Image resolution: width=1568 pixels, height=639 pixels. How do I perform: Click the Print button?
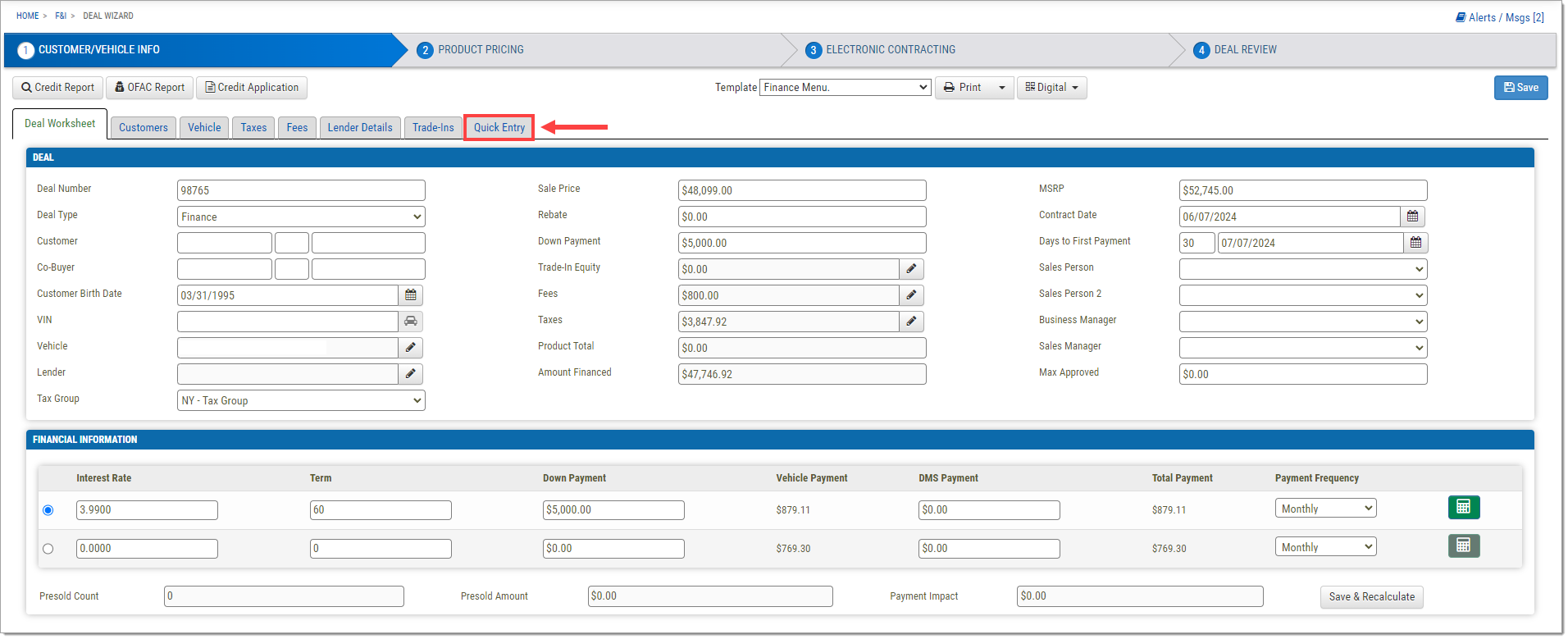tap(963, 88)
